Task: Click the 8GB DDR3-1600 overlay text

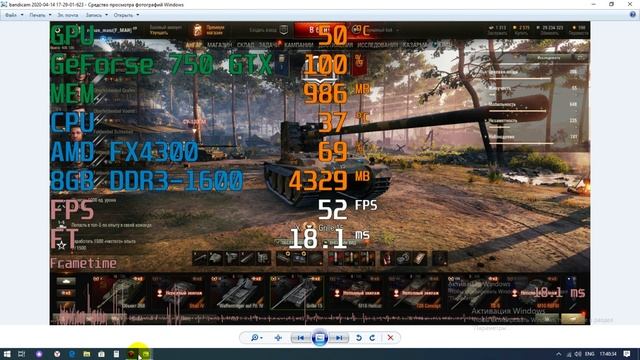Action: (x=147, y=180)
